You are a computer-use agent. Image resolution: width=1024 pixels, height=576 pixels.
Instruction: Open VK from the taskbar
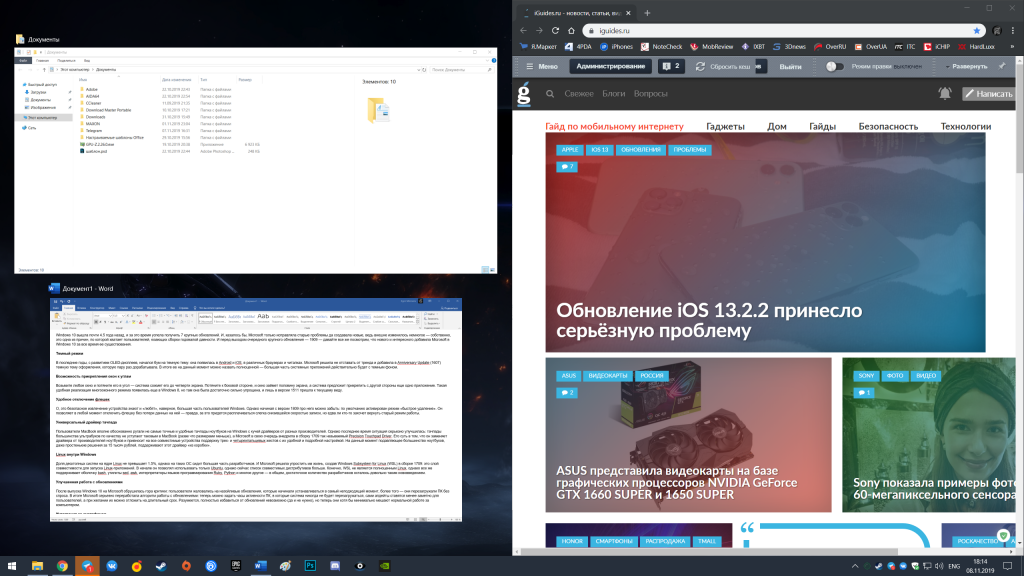pyautogui.click(x=112, y=566)
